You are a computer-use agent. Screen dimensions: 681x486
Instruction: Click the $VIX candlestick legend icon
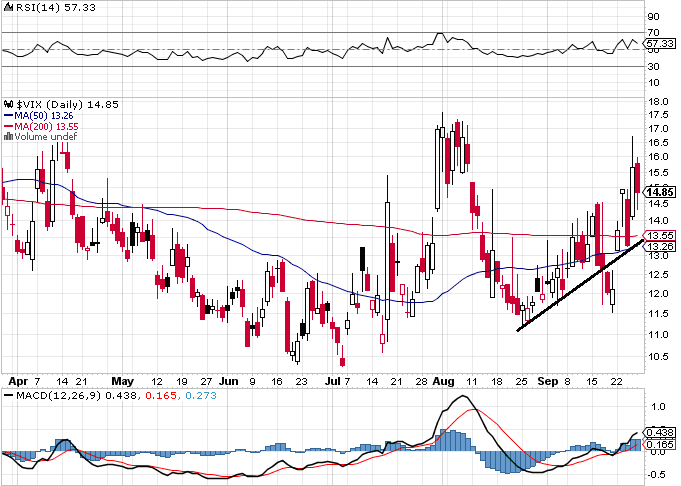tap(9, 104)
